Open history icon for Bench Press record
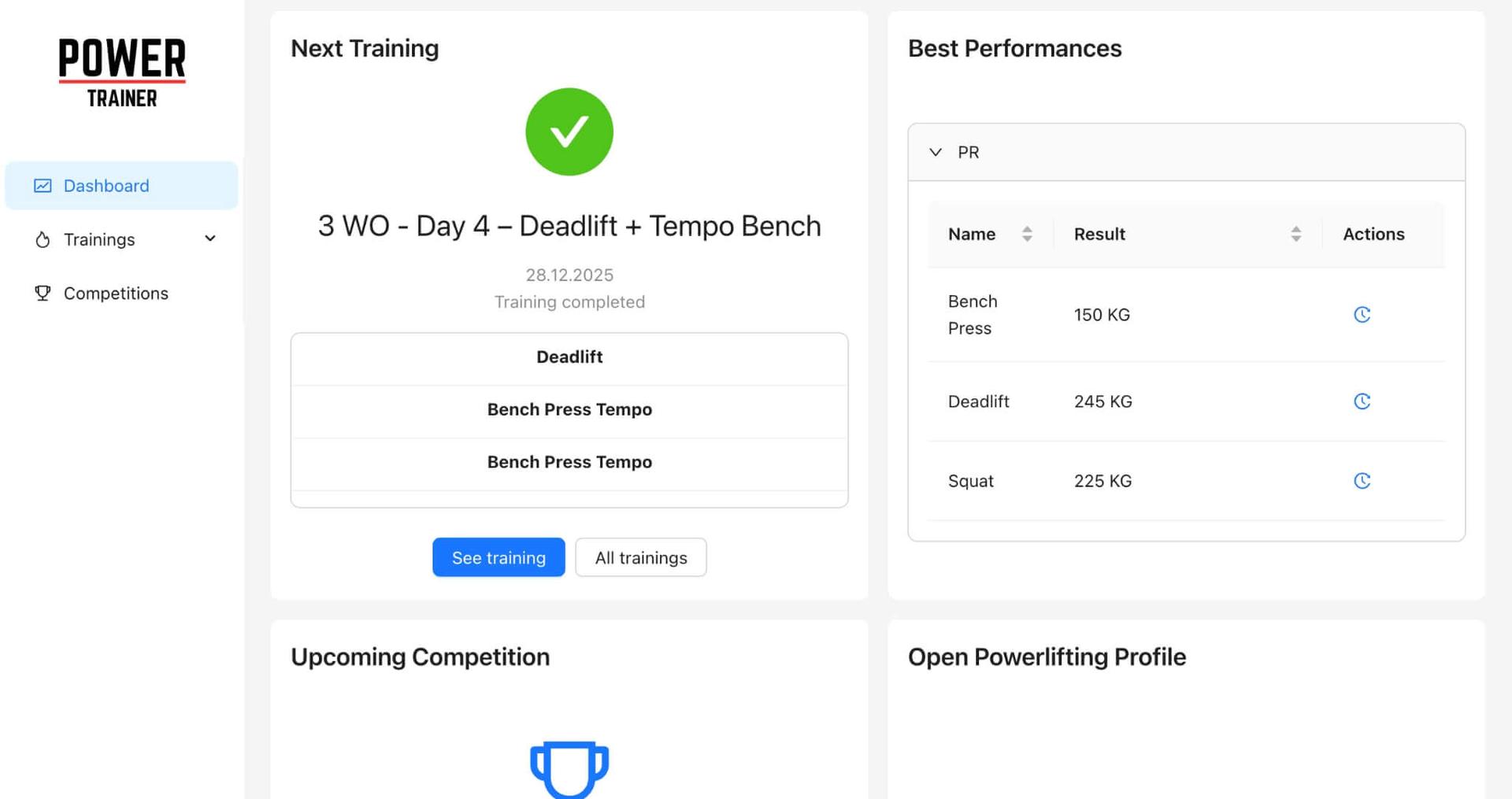 point(1363,314)
